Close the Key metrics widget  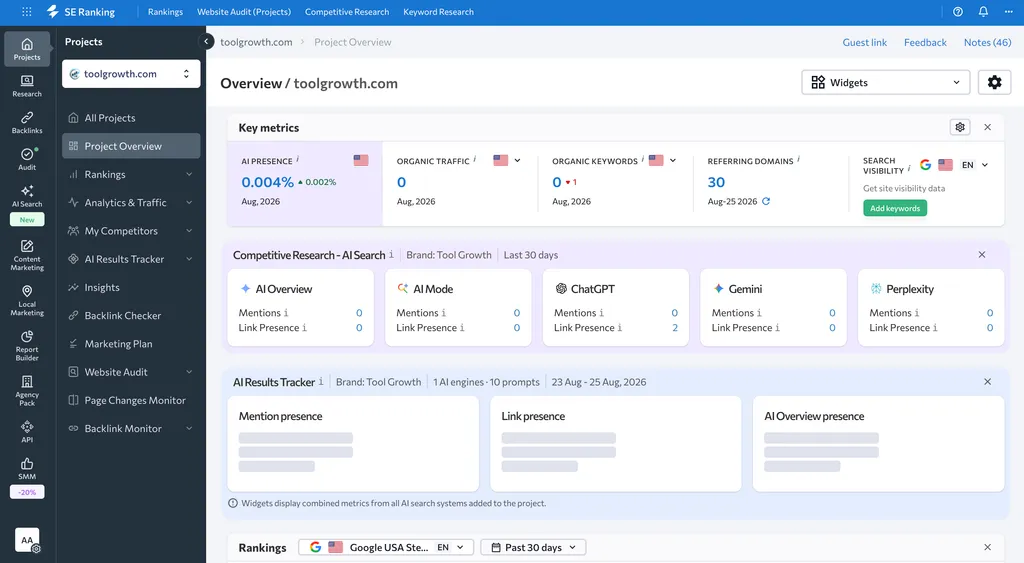pos(987,127)
